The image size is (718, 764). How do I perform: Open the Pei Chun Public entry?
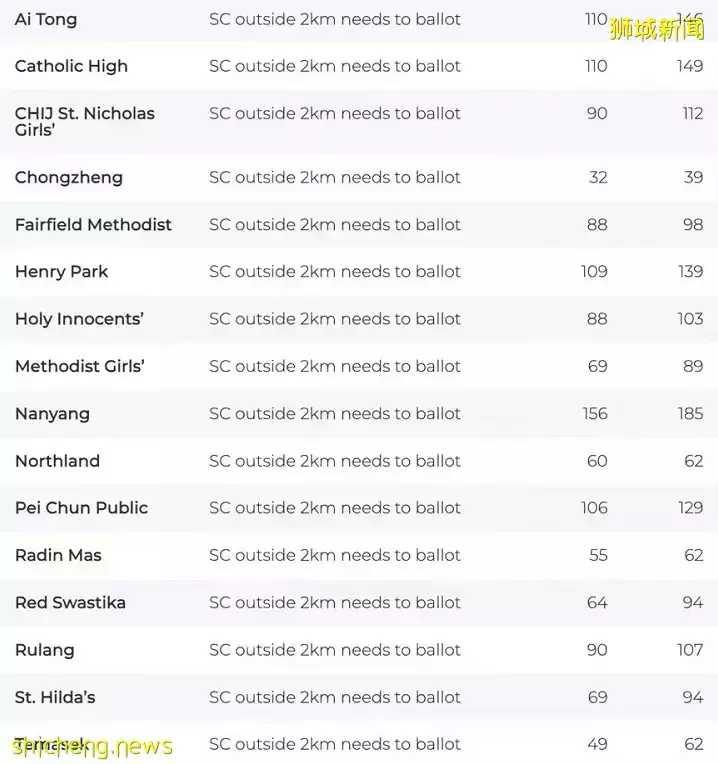[x=81, y=508]
